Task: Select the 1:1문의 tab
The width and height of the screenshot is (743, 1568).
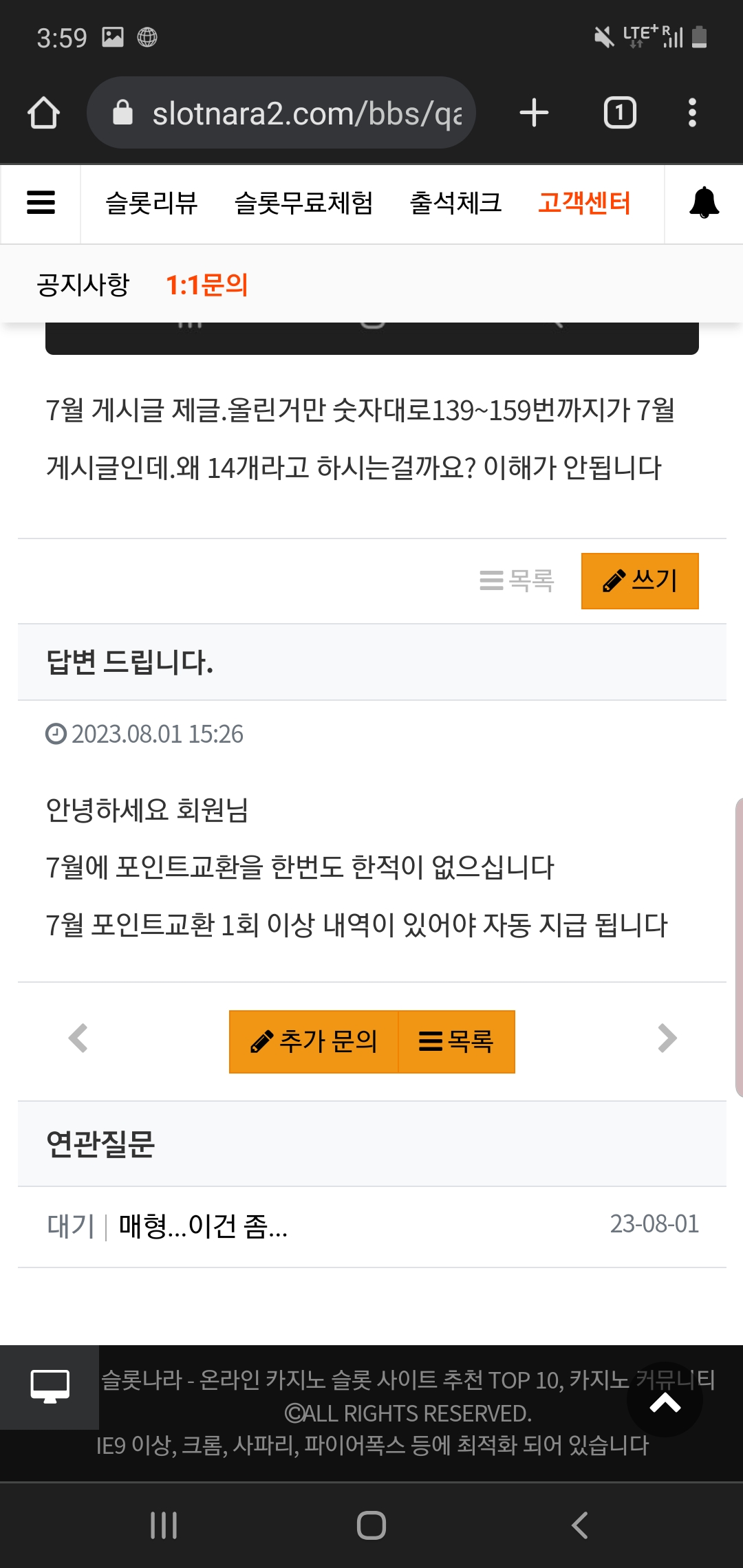Action: (x=207, y=285)
